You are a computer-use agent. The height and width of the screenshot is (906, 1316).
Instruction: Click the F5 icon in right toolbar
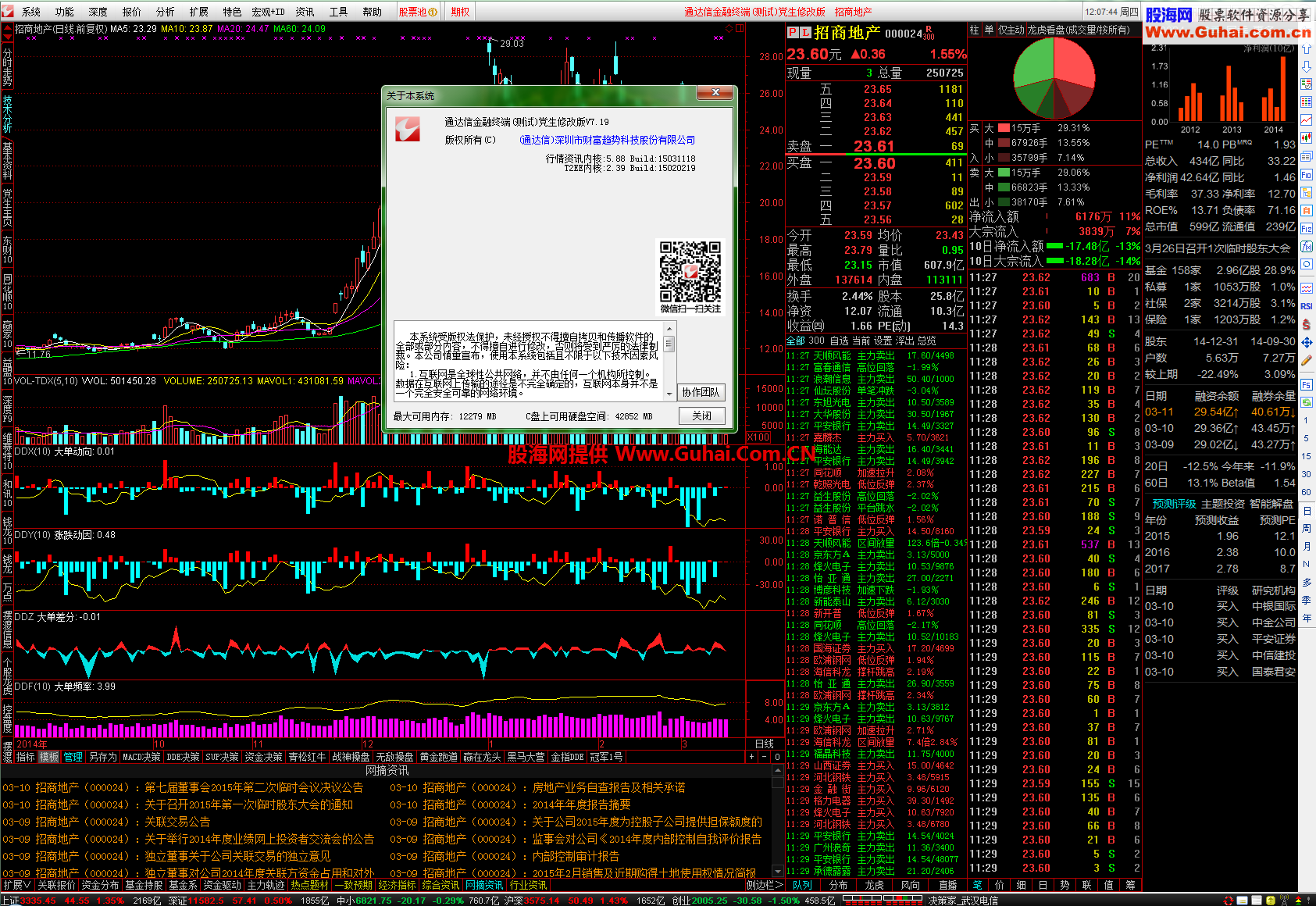pyautogui.click(x=1306, y=385)
